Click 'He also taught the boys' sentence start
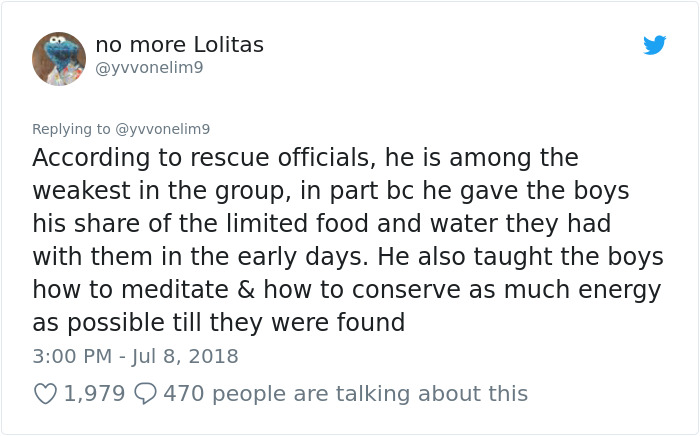This screenshot has width=700, height=436. (500, 257)
